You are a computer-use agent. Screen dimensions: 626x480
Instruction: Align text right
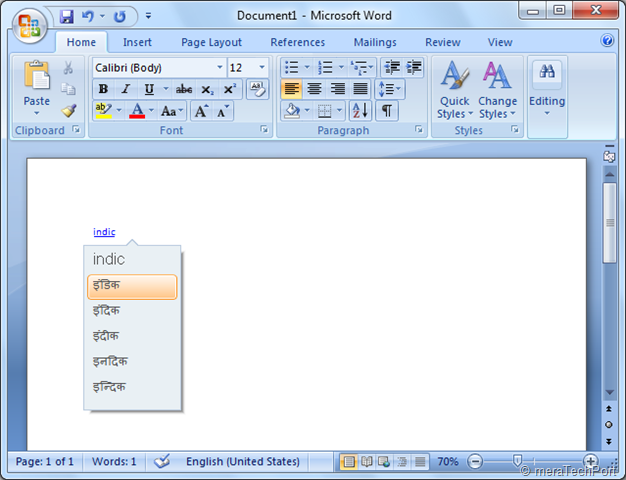click(x=337, y=89)
